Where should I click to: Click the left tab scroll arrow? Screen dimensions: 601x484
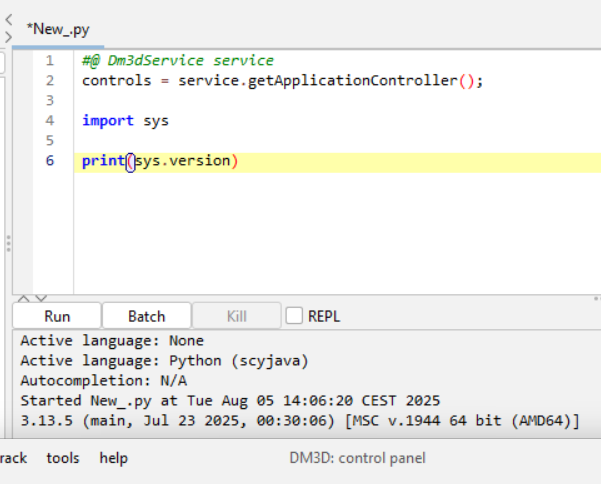pos(9,20)
